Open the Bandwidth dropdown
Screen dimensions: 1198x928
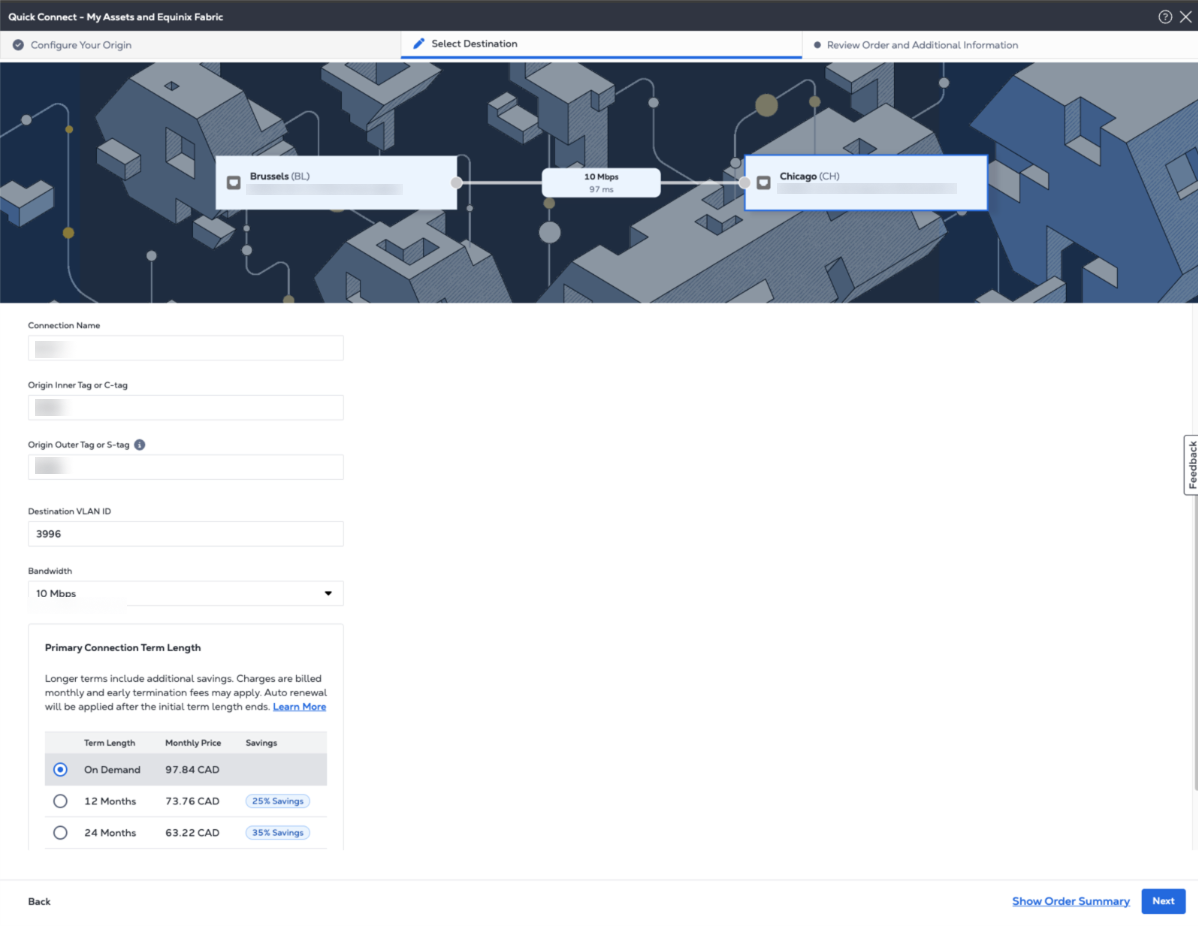(186, 594)
